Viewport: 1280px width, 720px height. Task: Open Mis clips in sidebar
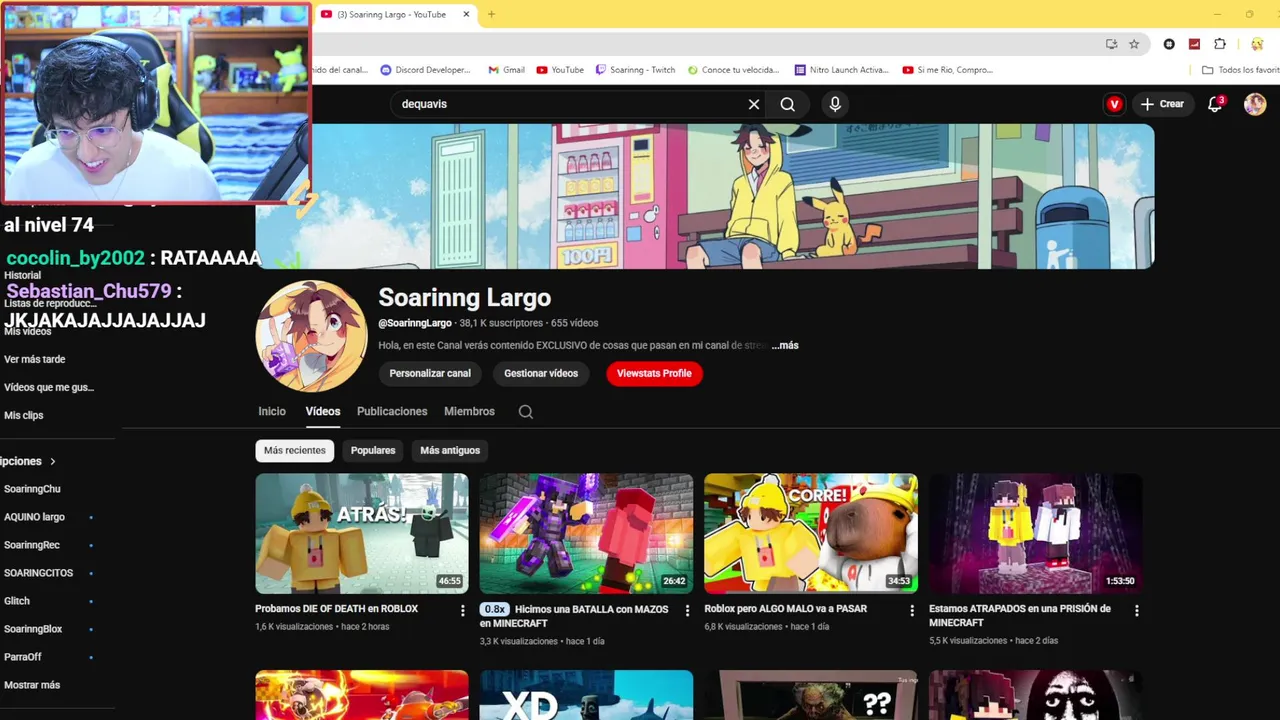tap(24, 415)
